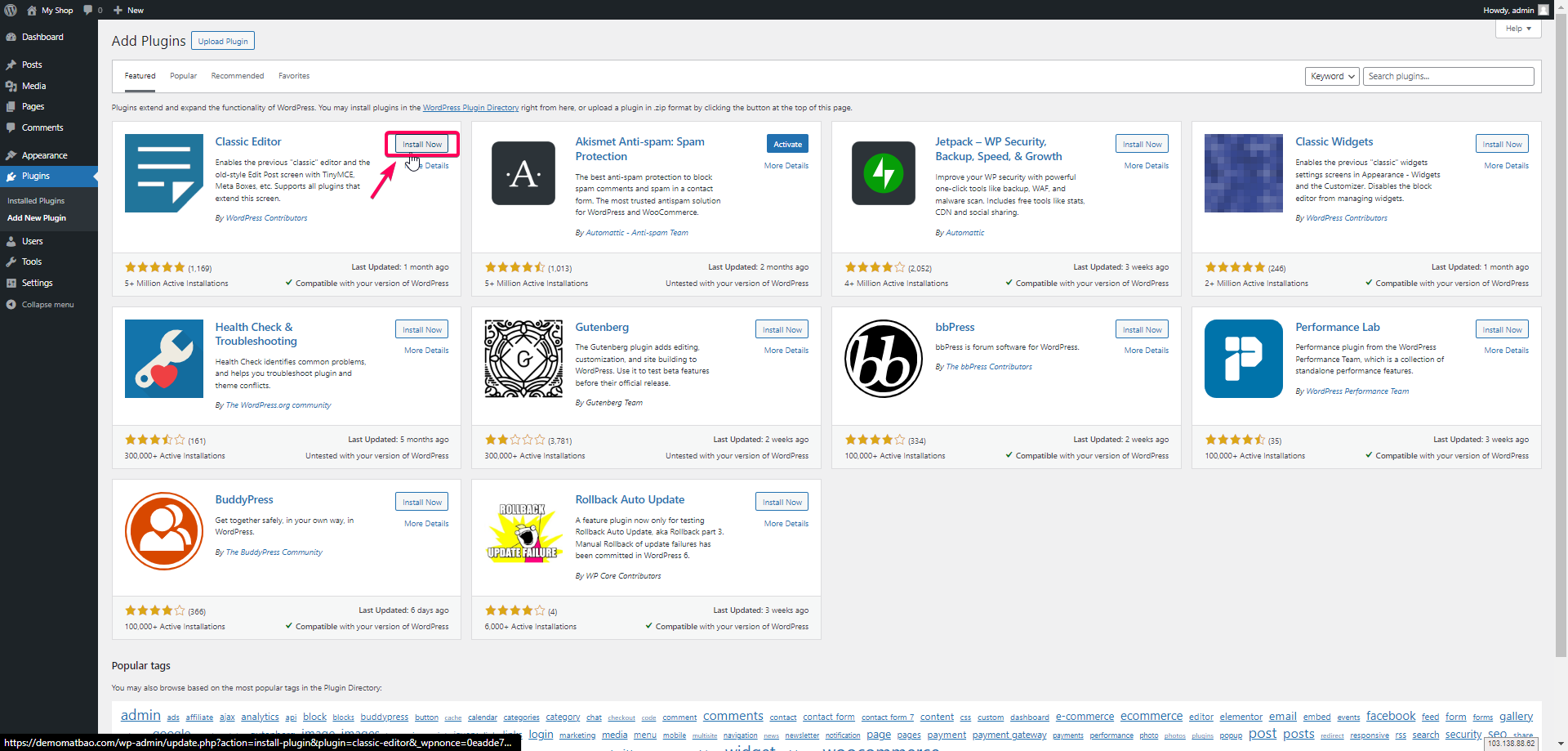Click the facebook popular tag
Screen dimensions: 1568x751
1391,716
